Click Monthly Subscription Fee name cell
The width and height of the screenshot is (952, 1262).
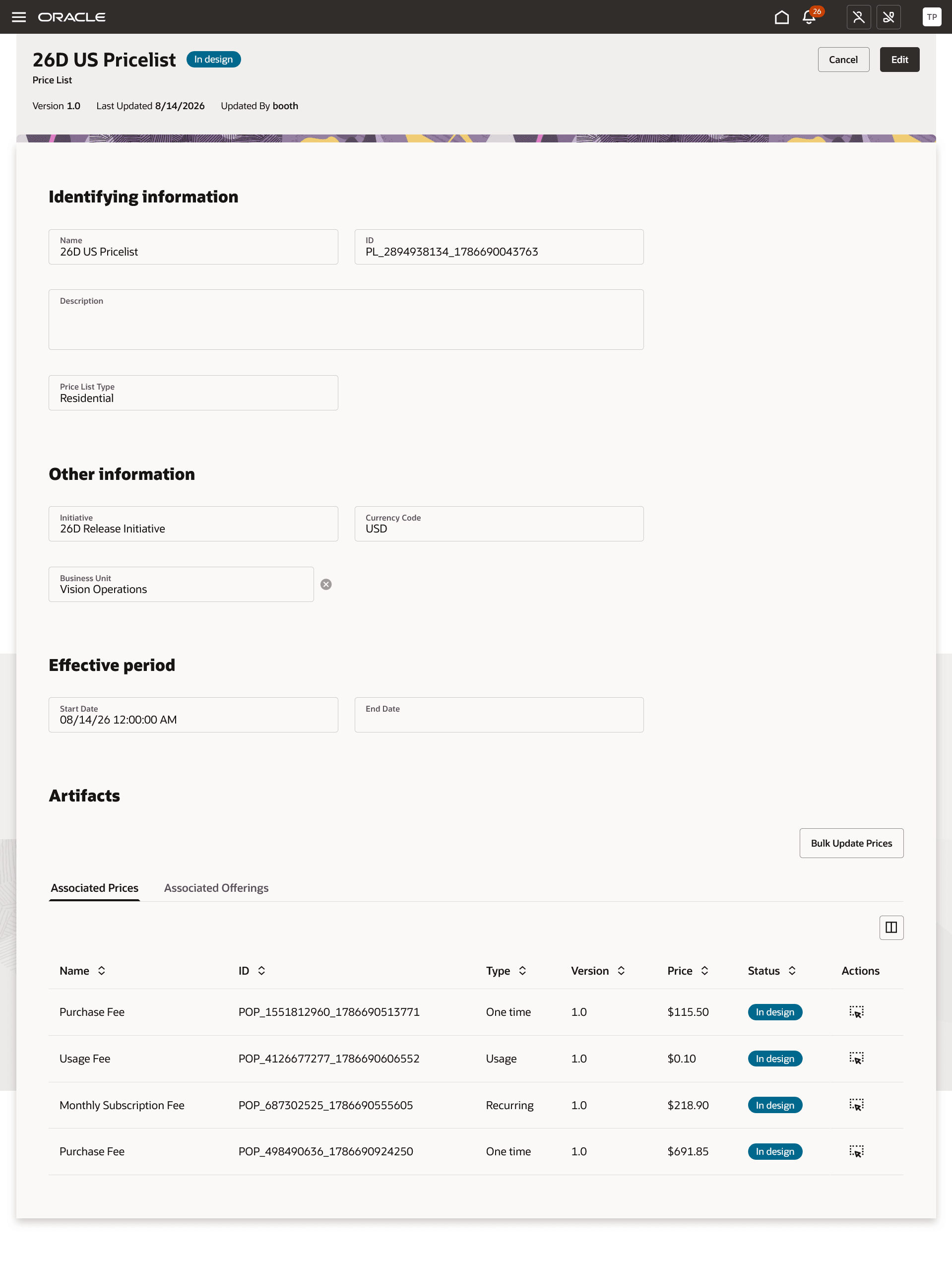pyautogui.click(x=122, y=1106)
